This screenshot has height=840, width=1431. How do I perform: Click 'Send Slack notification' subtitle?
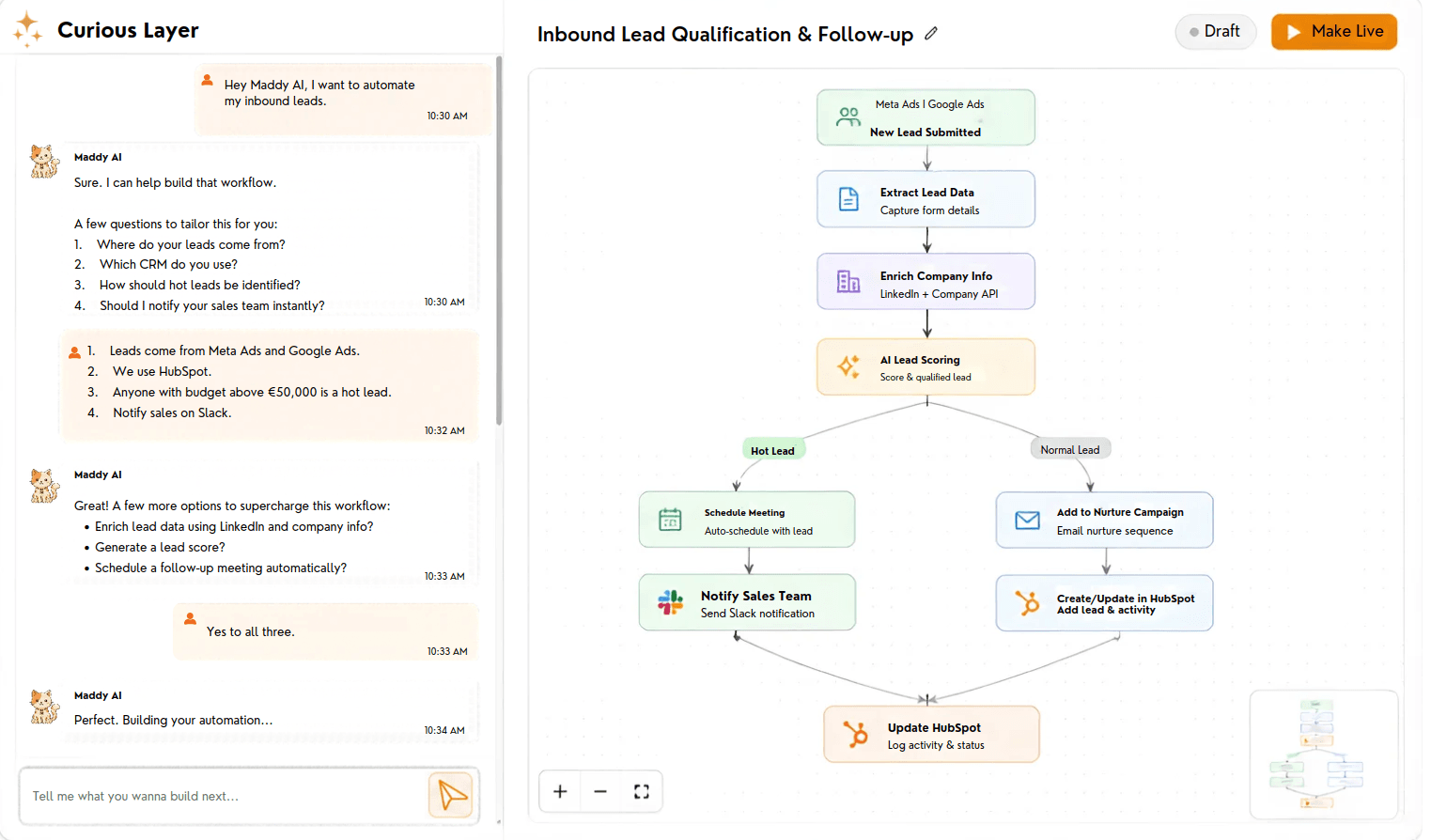(757, 614)
